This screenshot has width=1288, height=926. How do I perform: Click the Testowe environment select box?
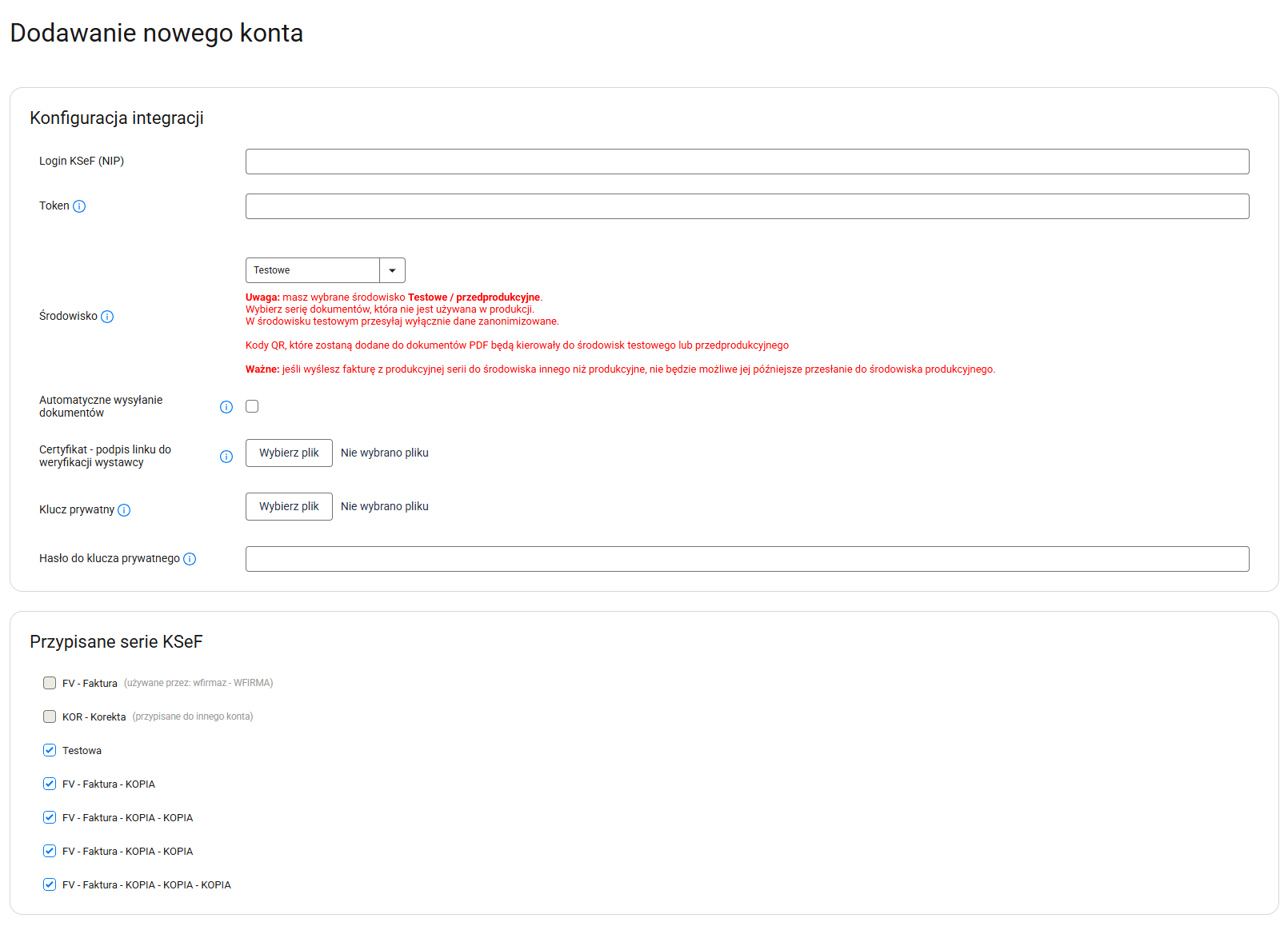click(313, 270)
